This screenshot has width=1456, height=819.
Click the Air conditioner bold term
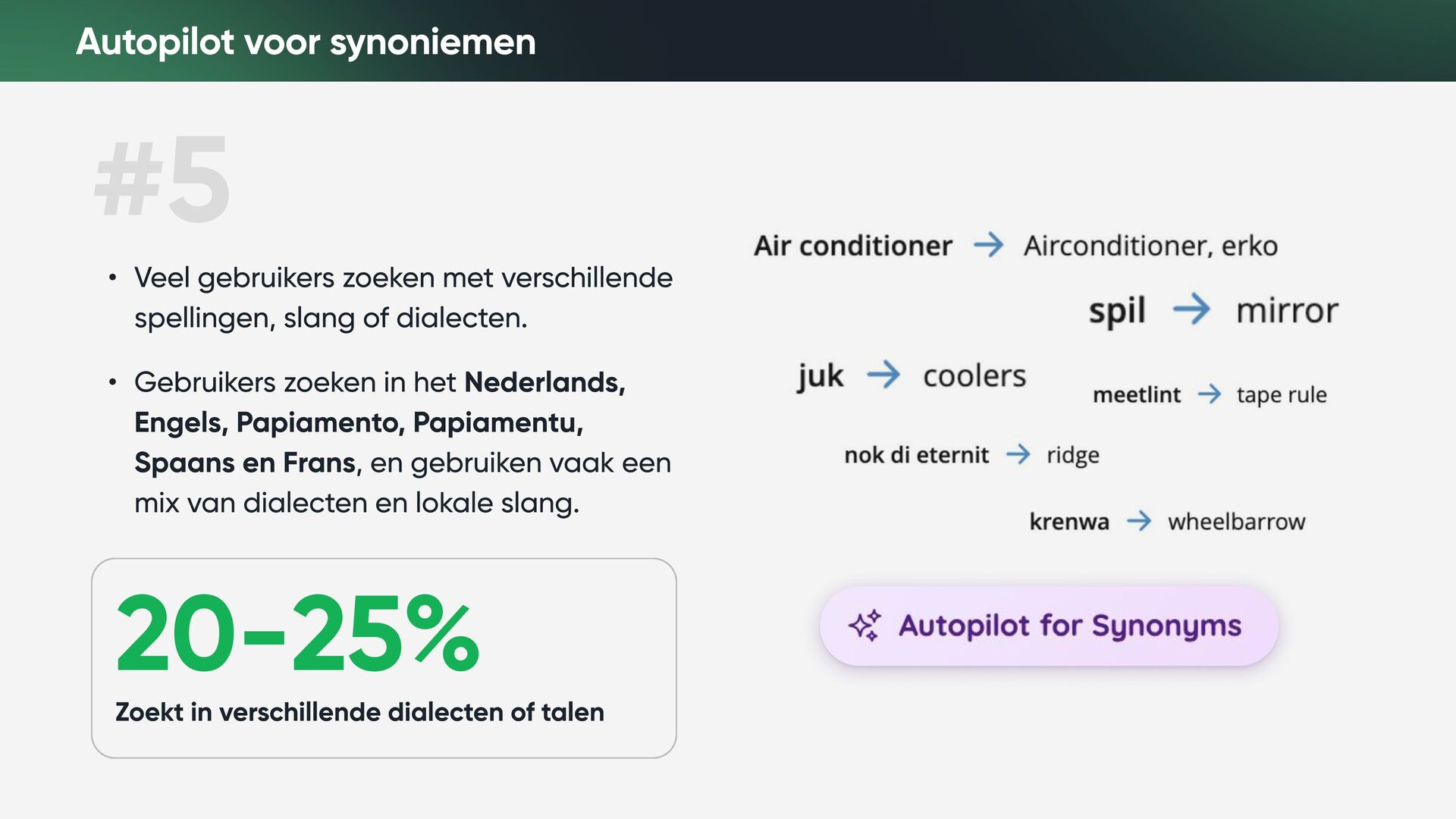(x=852, y=246)
